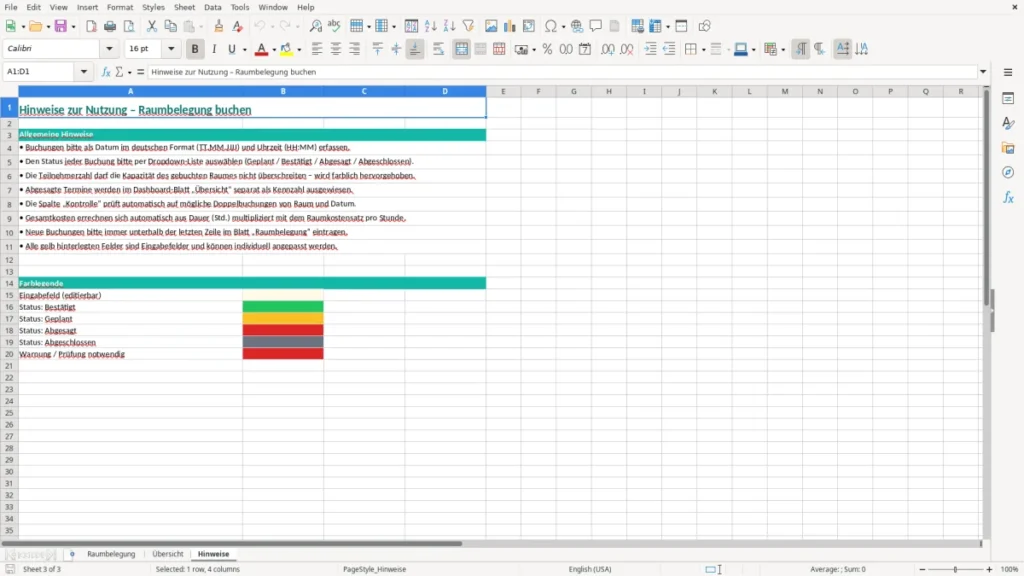Open the Borders dropdown arrow
Screen dimensions: 1024x576
click(703, 50)
